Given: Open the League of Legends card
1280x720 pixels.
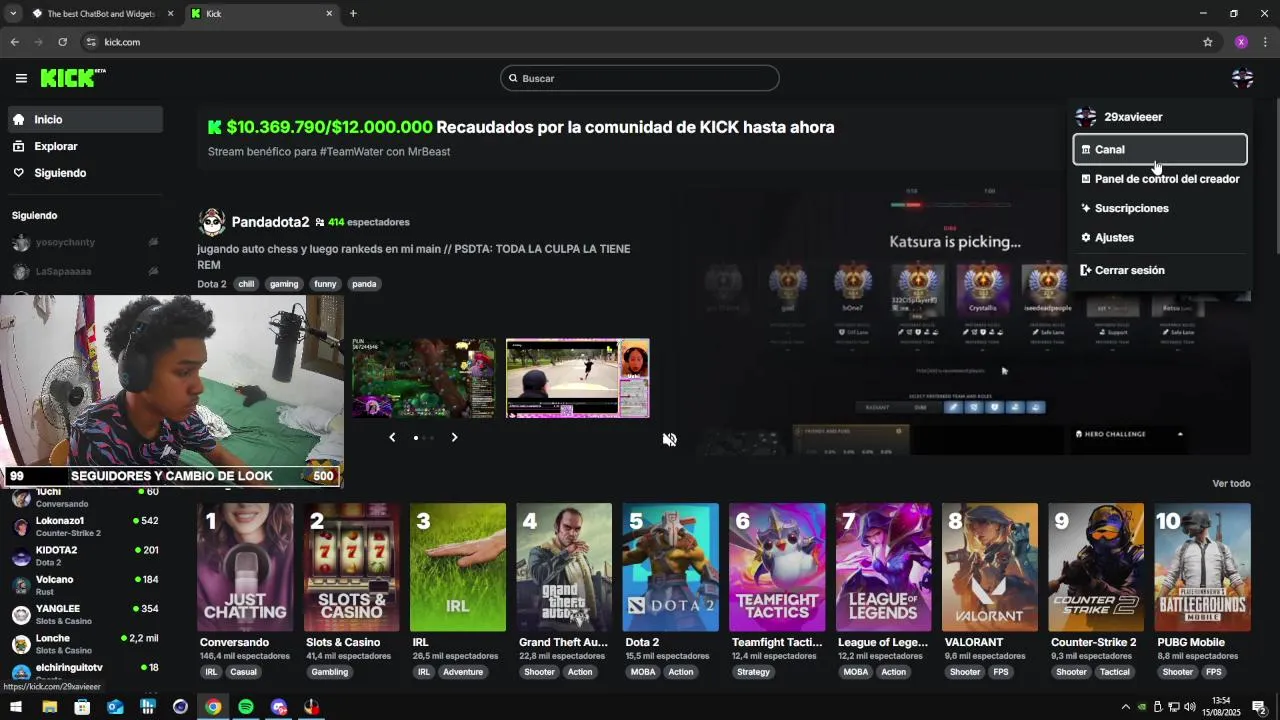Looking at the screenshot, I should point(884,567).
